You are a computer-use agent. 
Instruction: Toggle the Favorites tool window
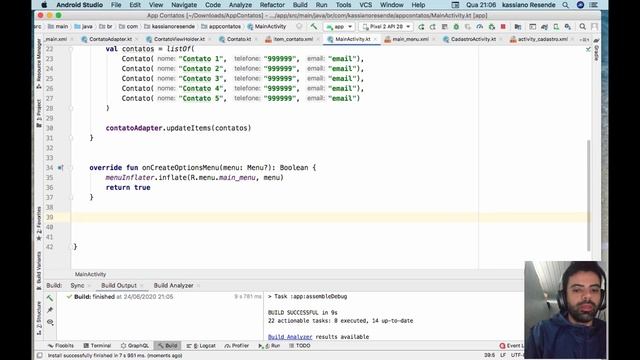pyautogui.click(x=39, y=223)
